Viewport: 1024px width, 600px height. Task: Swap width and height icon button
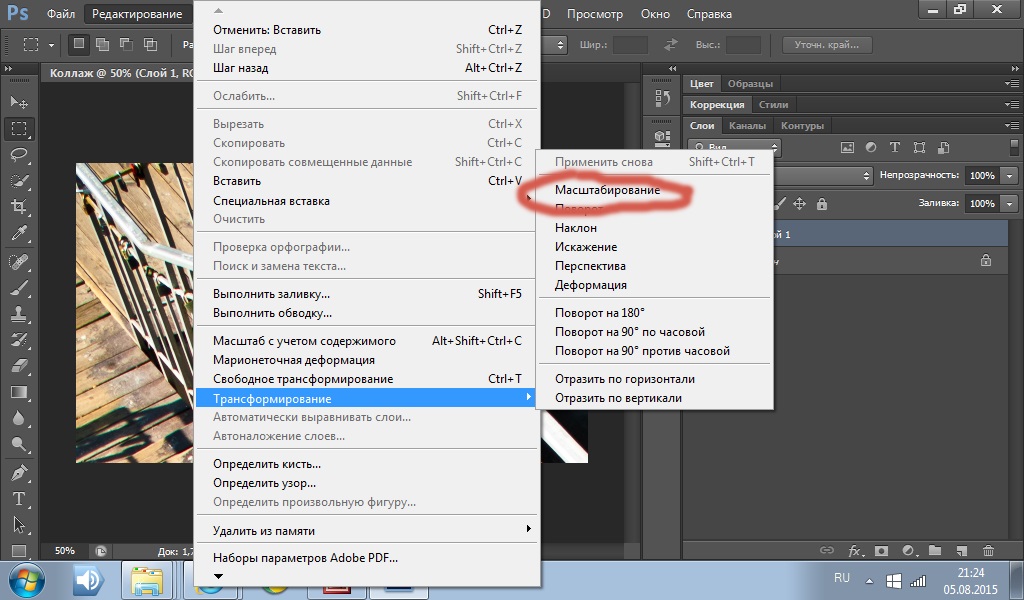(x=671, y=44)
